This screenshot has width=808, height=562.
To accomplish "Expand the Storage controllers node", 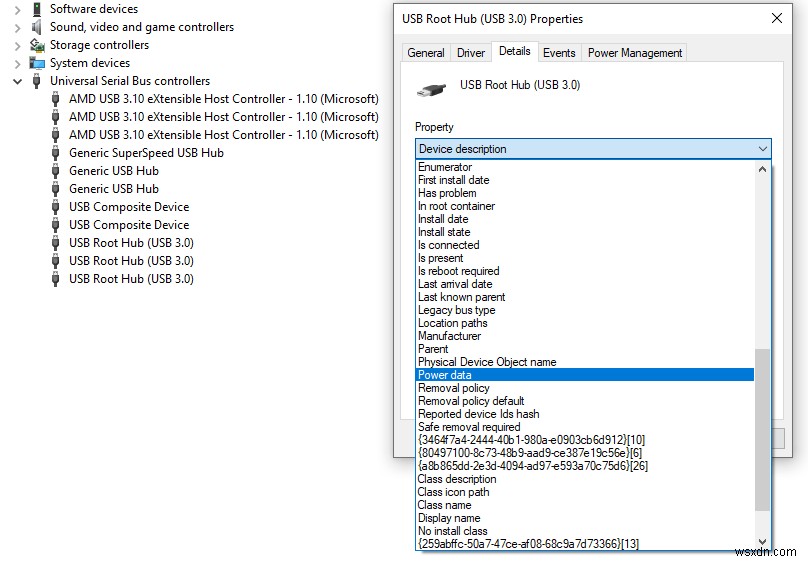I will click(x=18, y=45).
